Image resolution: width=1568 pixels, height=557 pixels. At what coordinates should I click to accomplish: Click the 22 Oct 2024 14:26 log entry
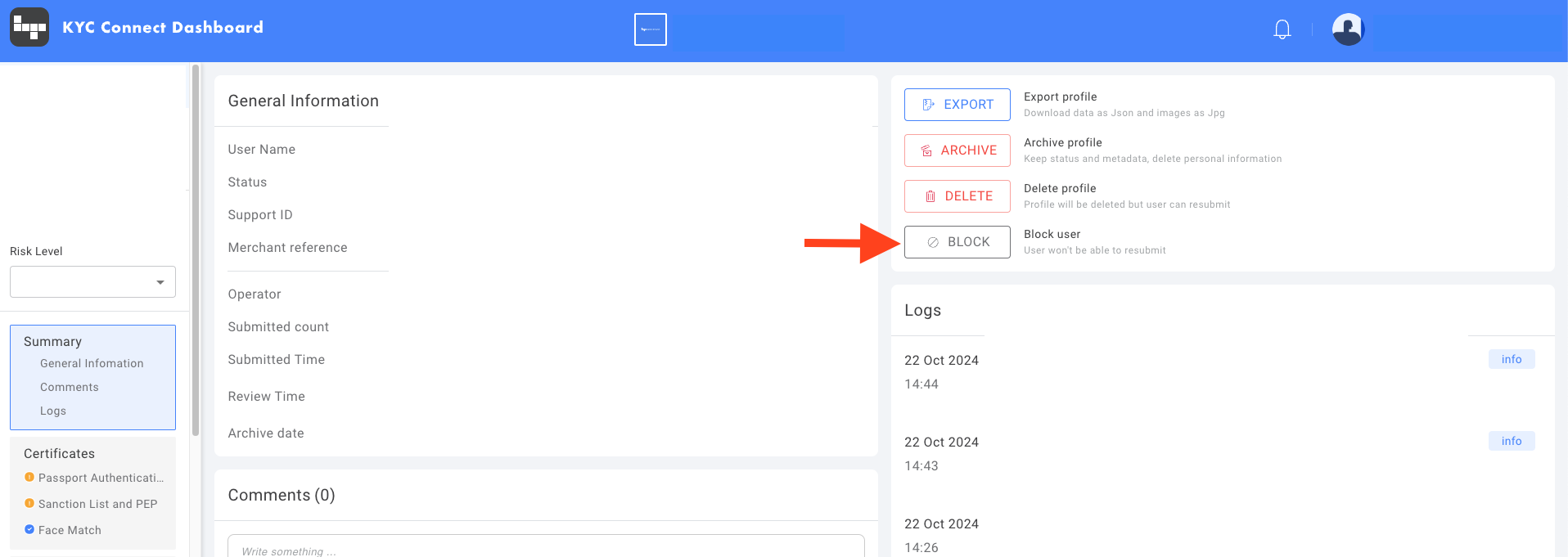(x=941, y=536)
